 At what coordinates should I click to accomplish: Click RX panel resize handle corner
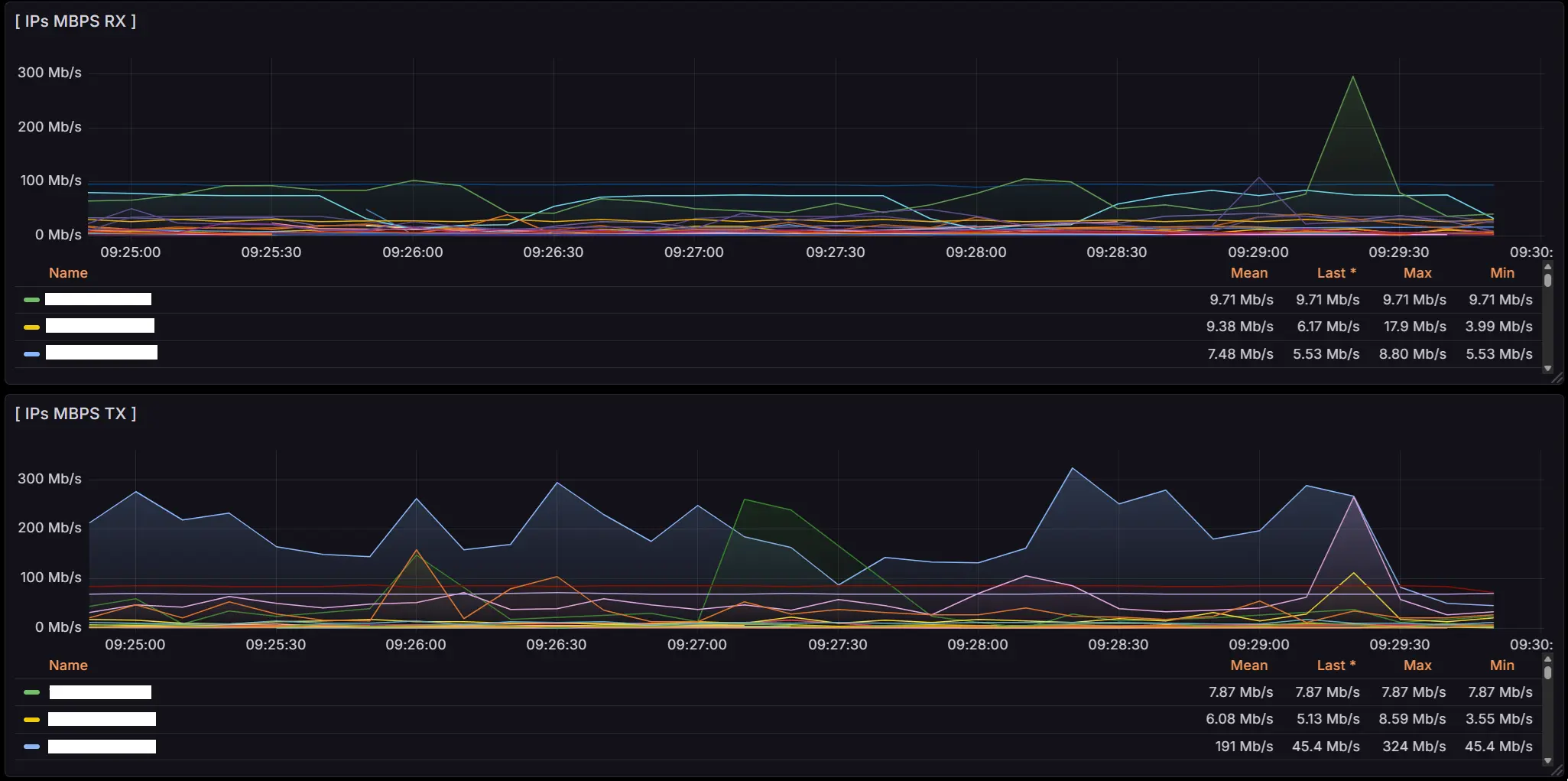(x=1557, y=377)
